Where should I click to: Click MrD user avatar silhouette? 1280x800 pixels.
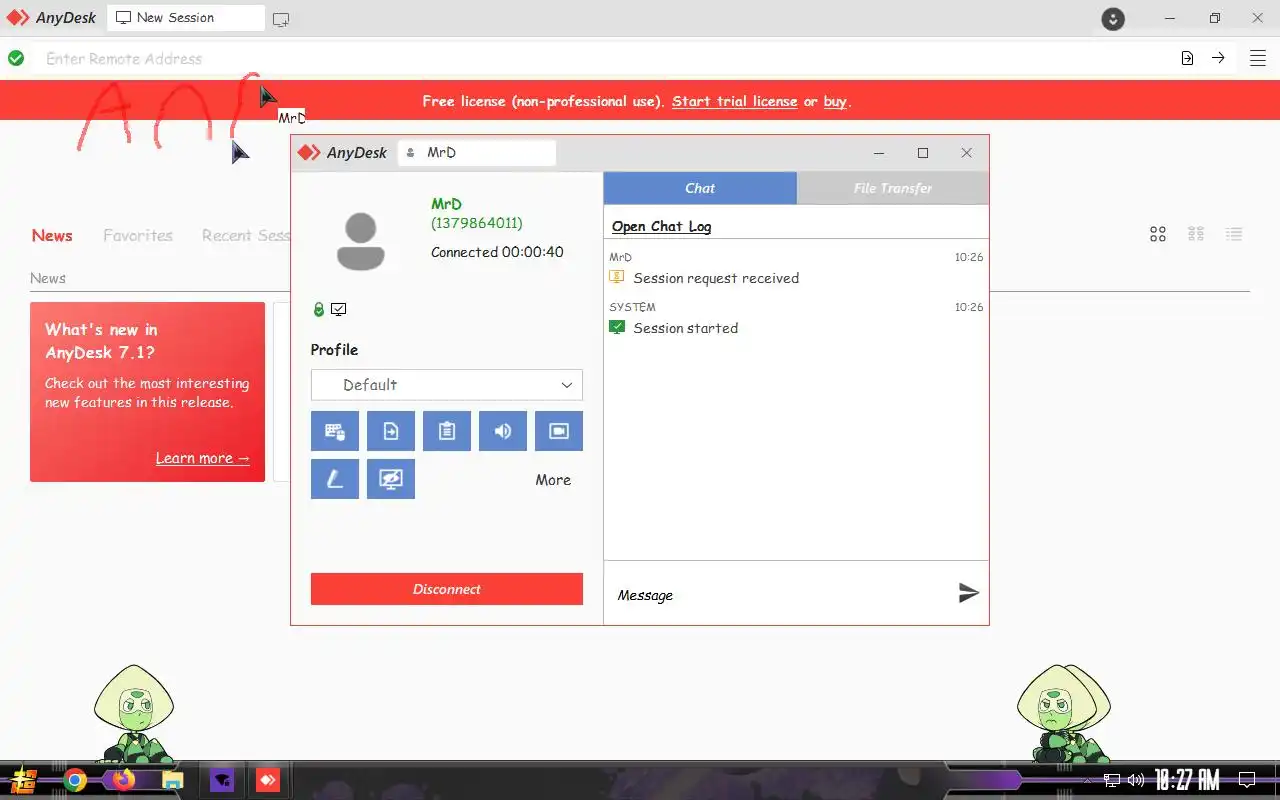(361, 241)
